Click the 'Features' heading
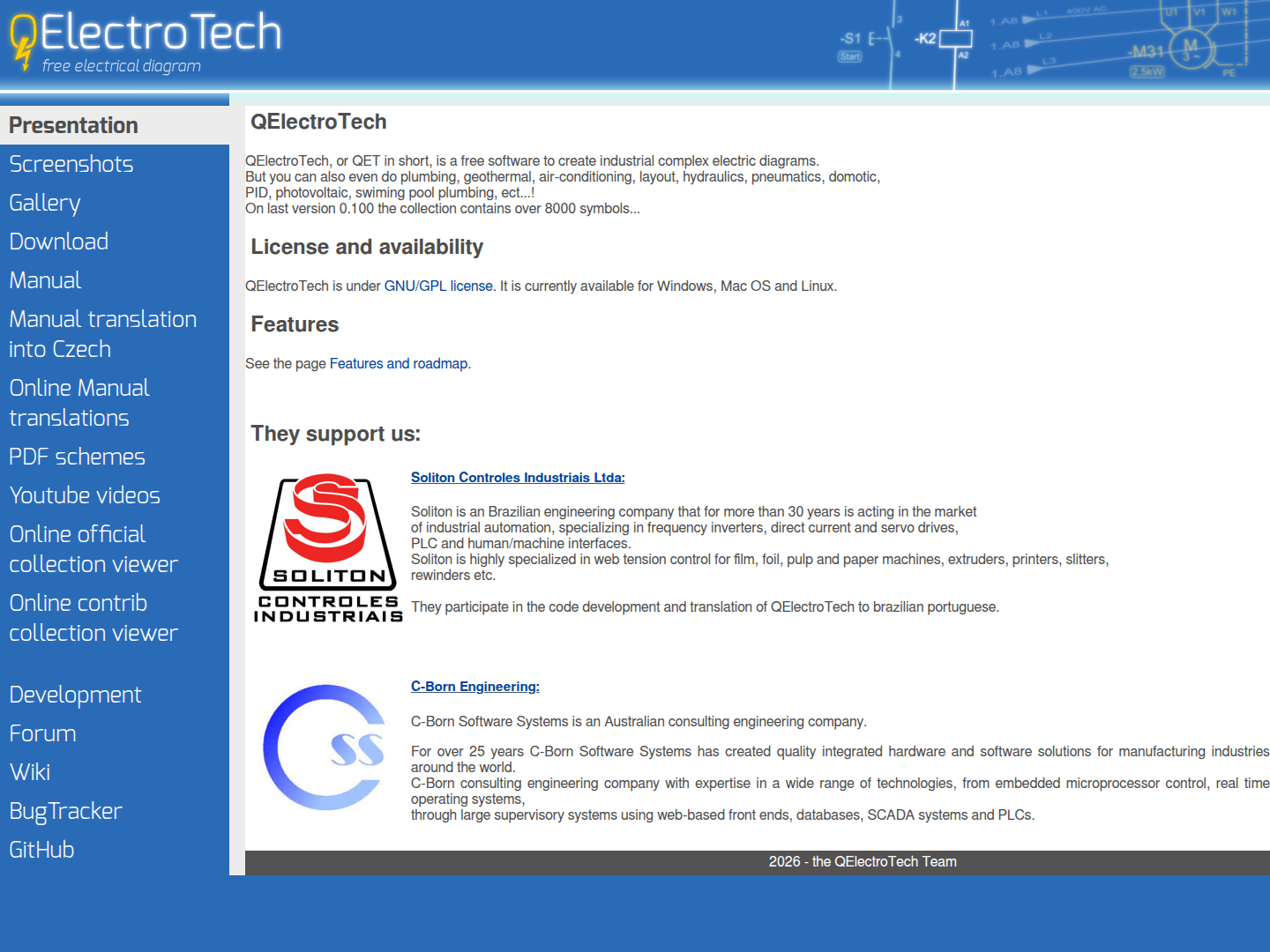The height and width of the screenshot is (952, 1270). [295, 324]
